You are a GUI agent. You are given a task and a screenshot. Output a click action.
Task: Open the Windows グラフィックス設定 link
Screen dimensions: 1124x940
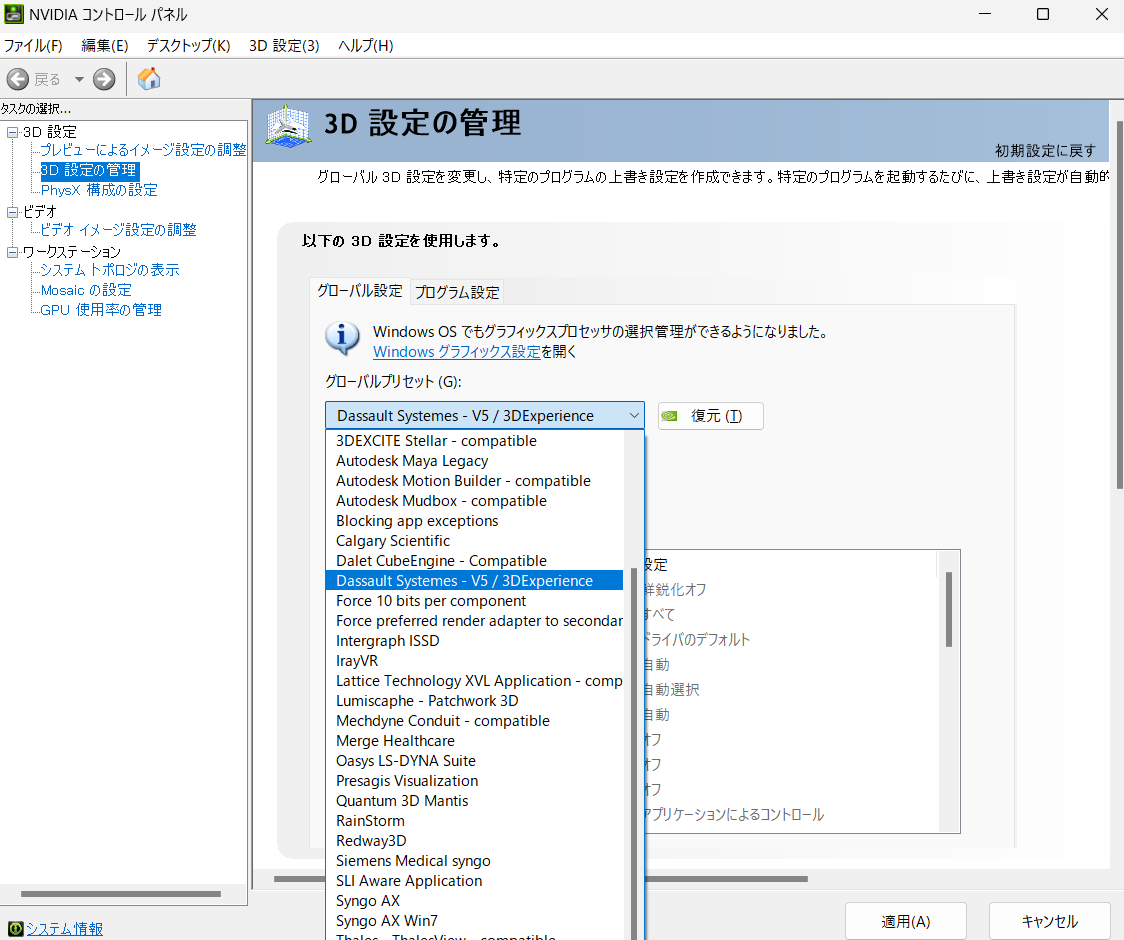tap(457, 352)
